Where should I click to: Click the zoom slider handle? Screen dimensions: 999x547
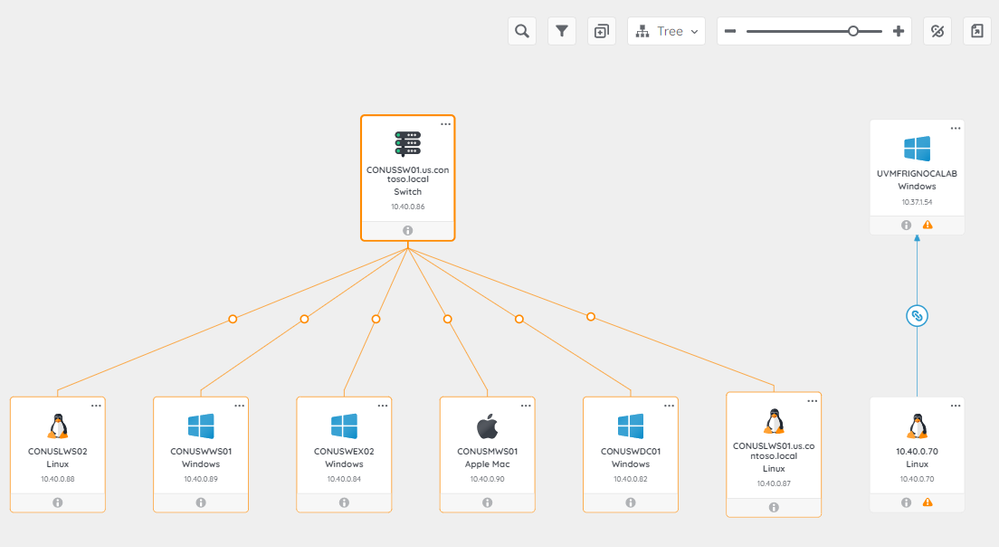(x=853, y=31)
